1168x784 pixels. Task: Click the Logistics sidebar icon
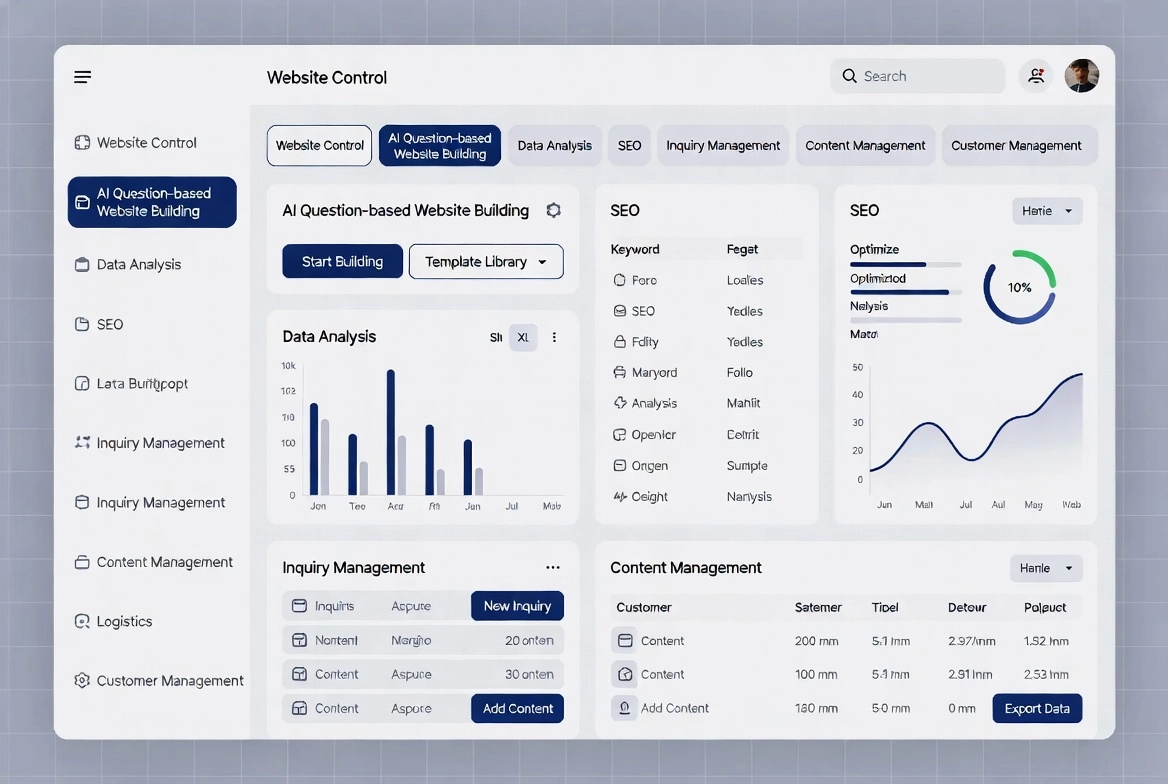click(82, 622)
